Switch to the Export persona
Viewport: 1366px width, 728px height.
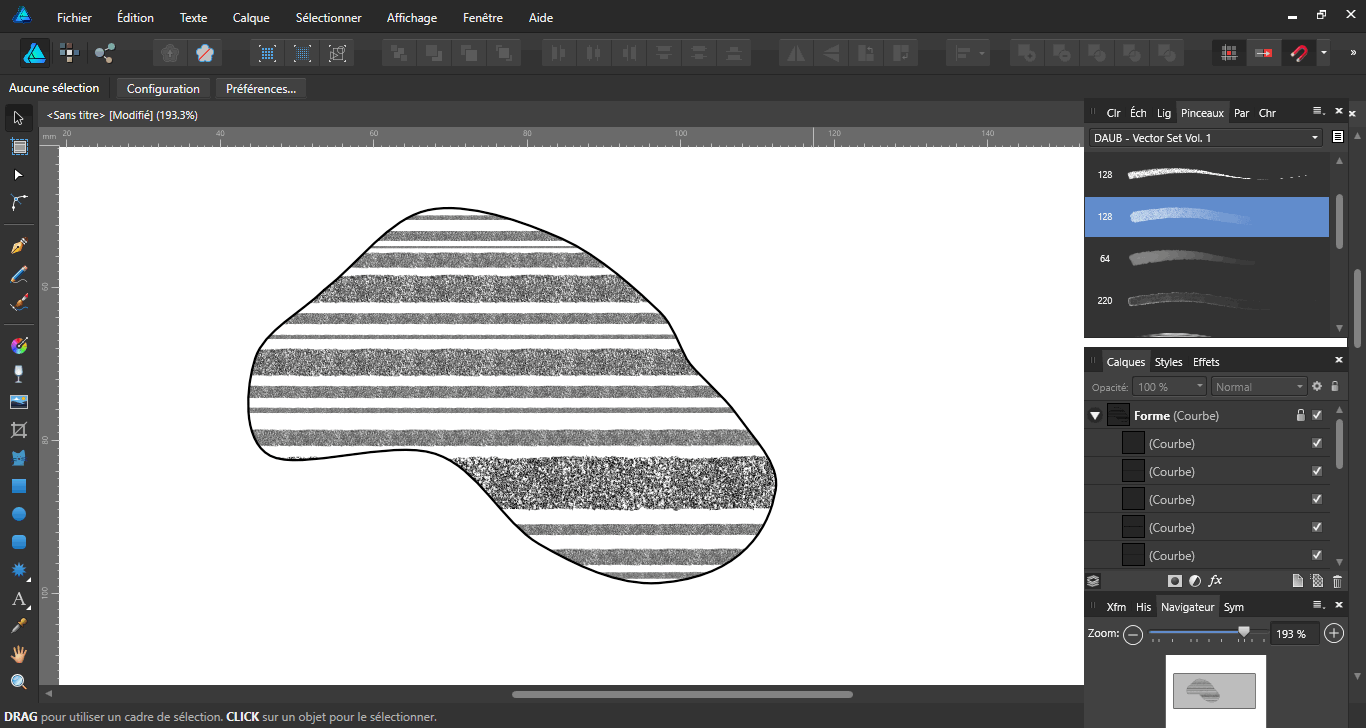coord(104,53)
